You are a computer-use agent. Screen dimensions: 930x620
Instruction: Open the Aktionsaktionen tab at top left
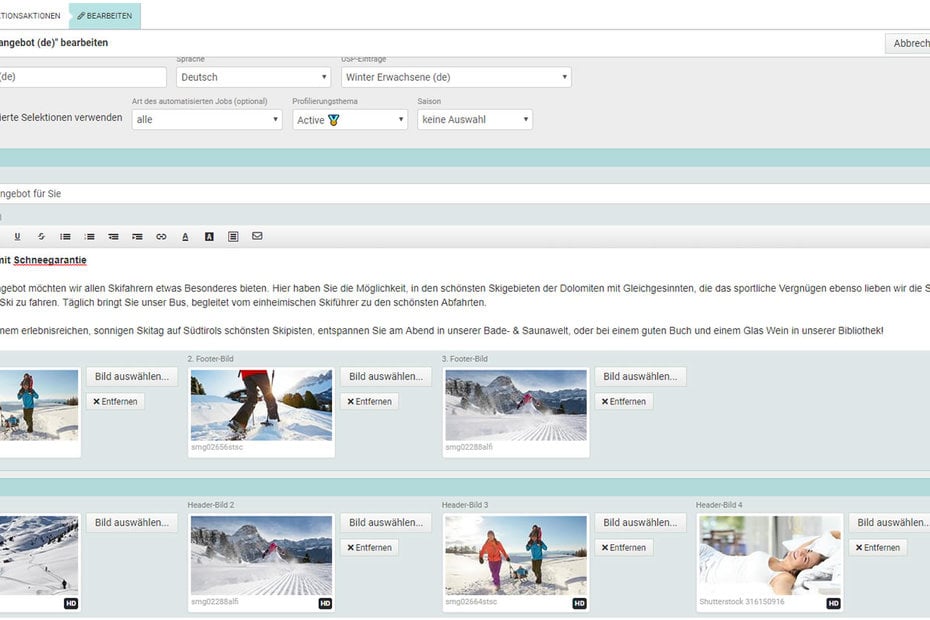[x=30, y=16]
